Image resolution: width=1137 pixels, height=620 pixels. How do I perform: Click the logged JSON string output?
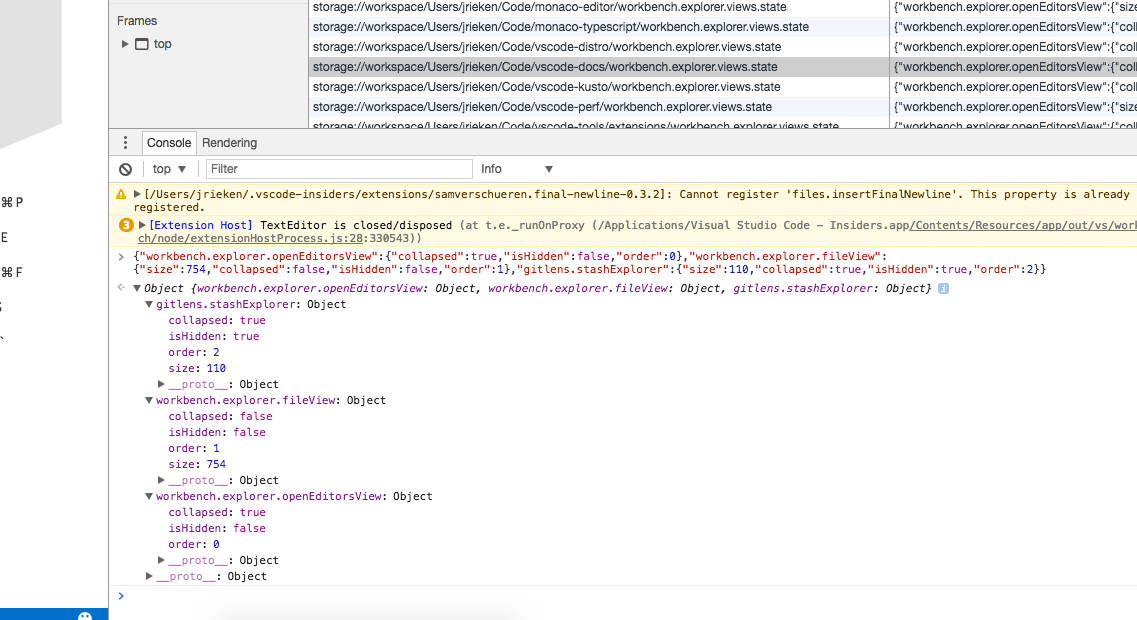click(x=590, y=263)
